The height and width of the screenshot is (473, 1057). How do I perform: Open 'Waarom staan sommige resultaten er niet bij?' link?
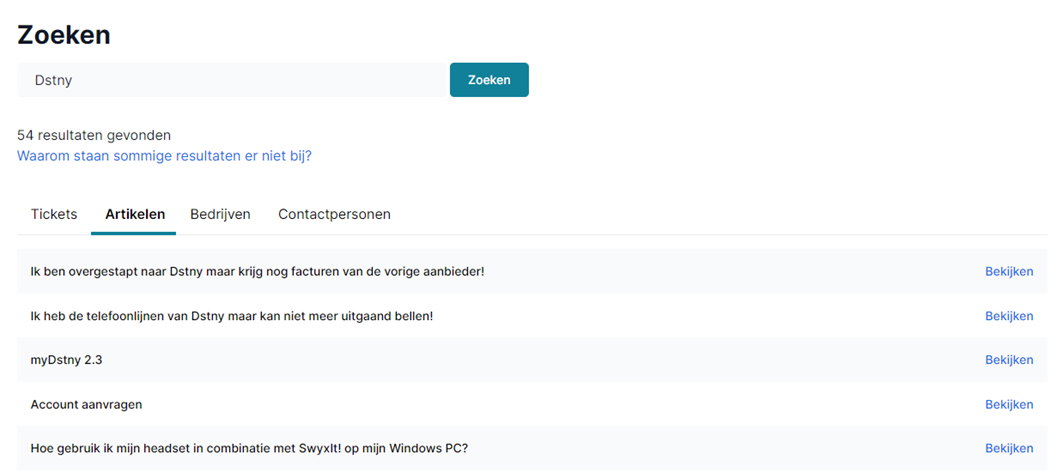[164, 156]
